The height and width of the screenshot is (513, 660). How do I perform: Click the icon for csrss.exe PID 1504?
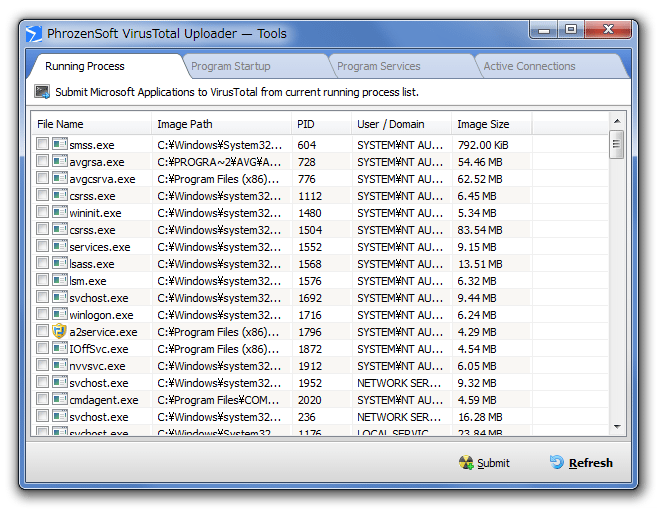[x=60, y=229]
